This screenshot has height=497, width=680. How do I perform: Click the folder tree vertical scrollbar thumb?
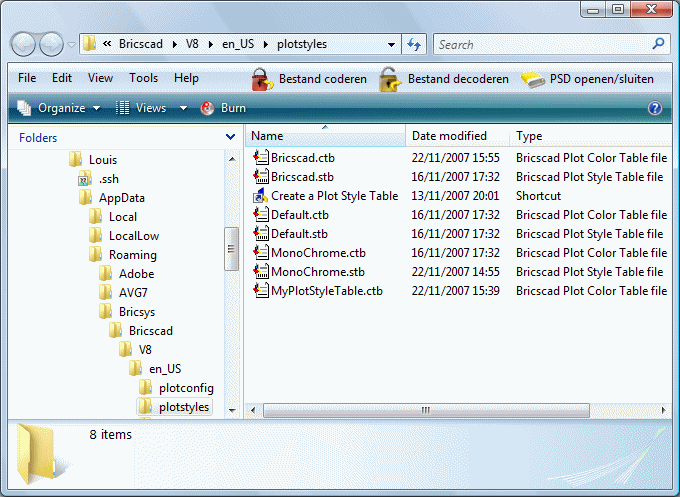click(231, 249)
